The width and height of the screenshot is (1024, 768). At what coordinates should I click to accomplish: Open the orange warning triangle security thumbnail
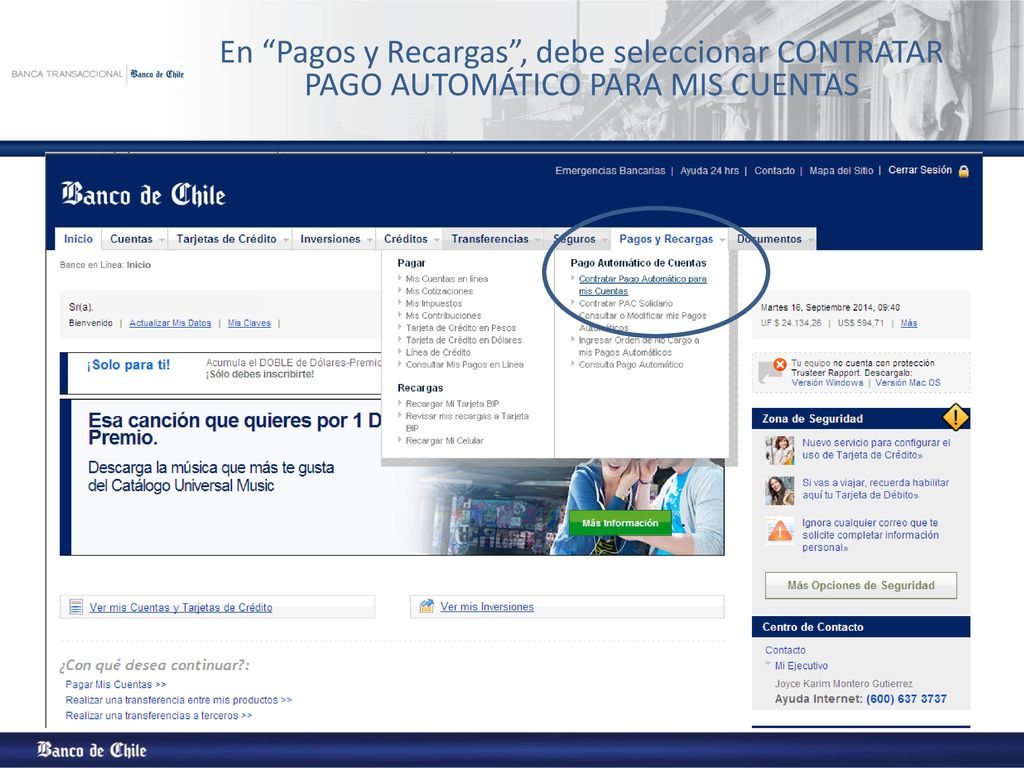pyautogui.click(x=780, y=531)
